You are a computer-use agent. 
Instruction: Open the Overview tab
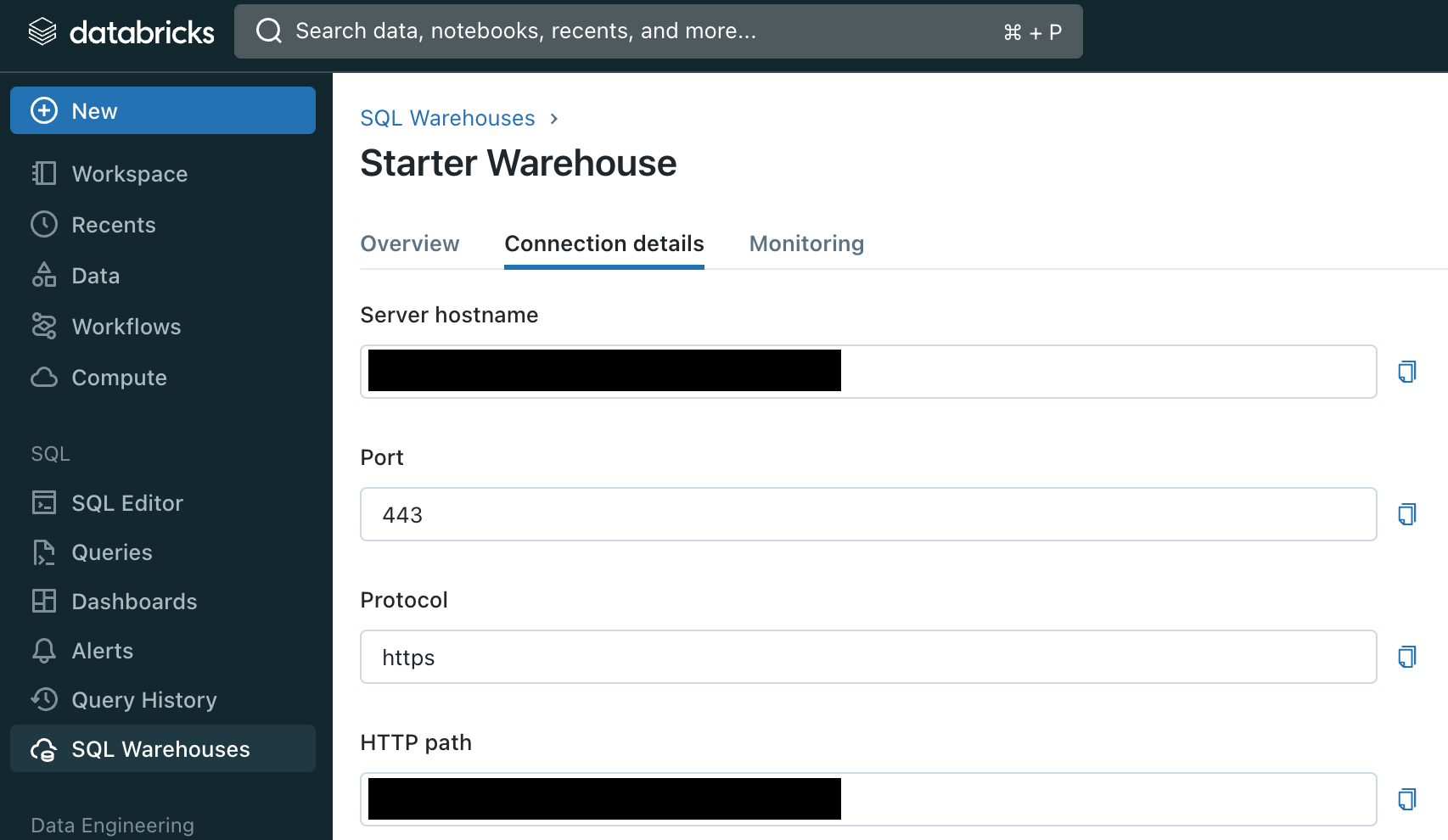410,244
